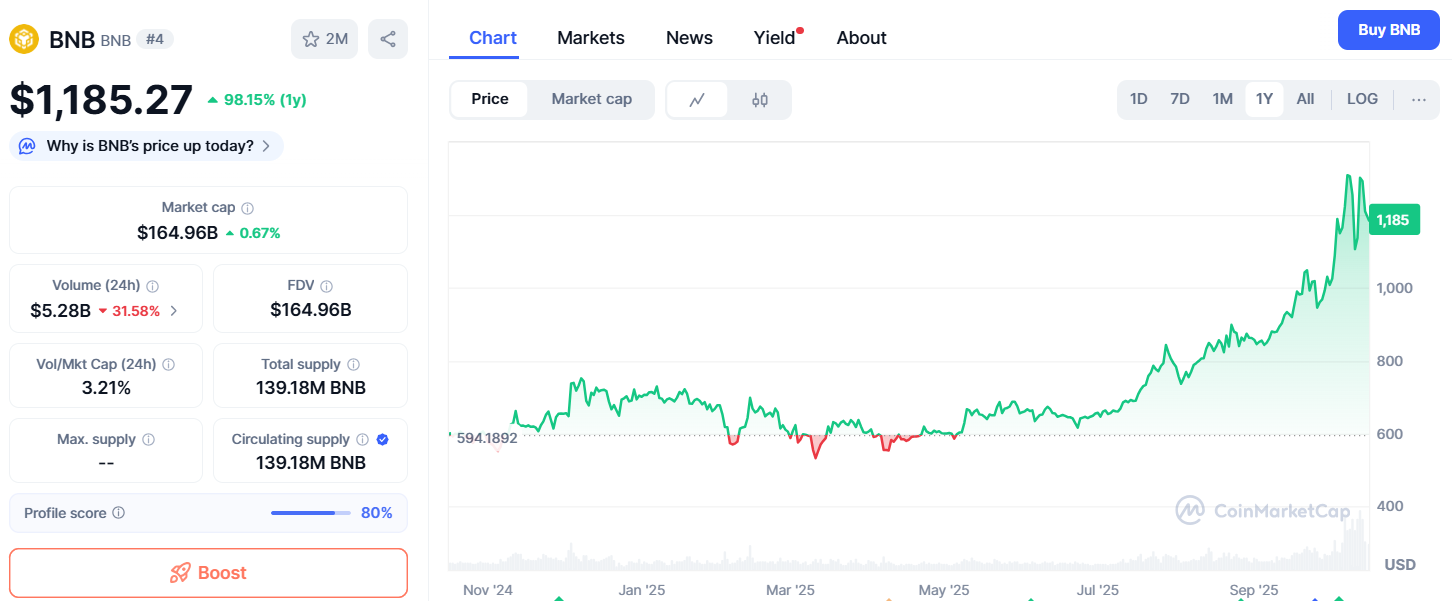The width and height of the screenshot is (1452, 601).
Task: Click the Buy BNB button
Action: tap(1388, 30)
